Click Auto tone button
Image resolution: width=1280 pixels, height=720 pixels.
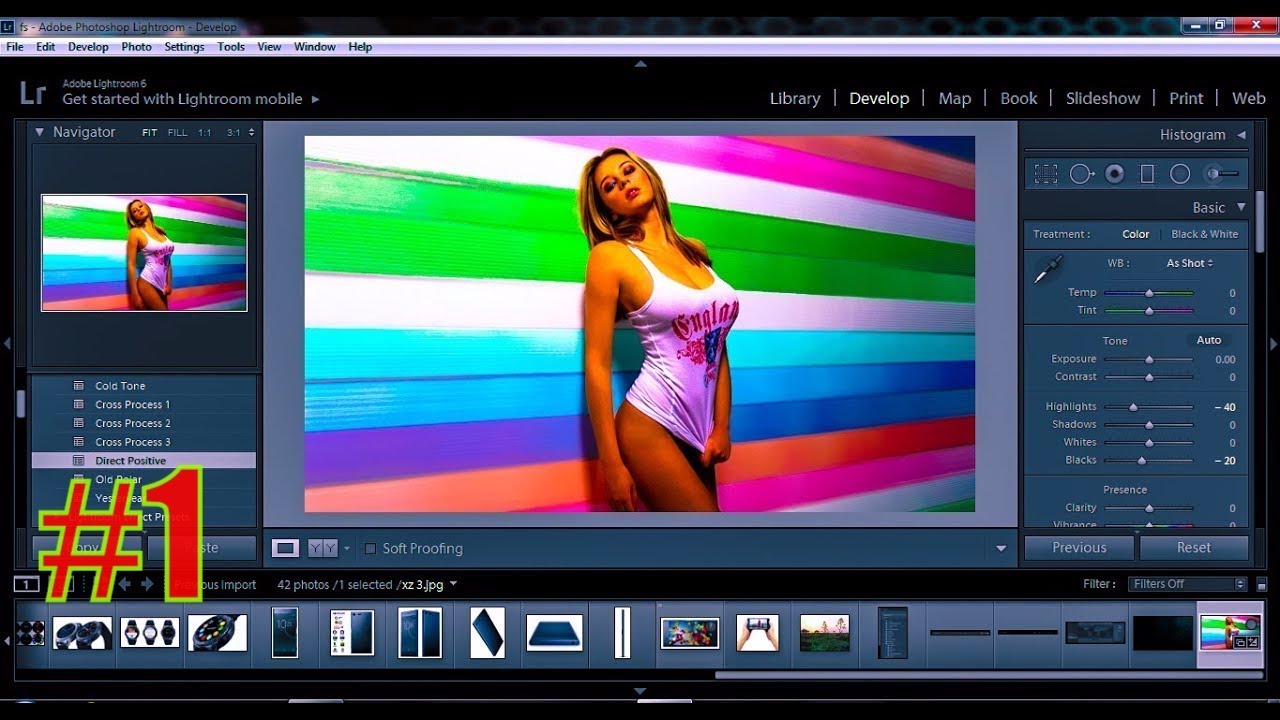pyautogui.click(x=1209, y=340)
